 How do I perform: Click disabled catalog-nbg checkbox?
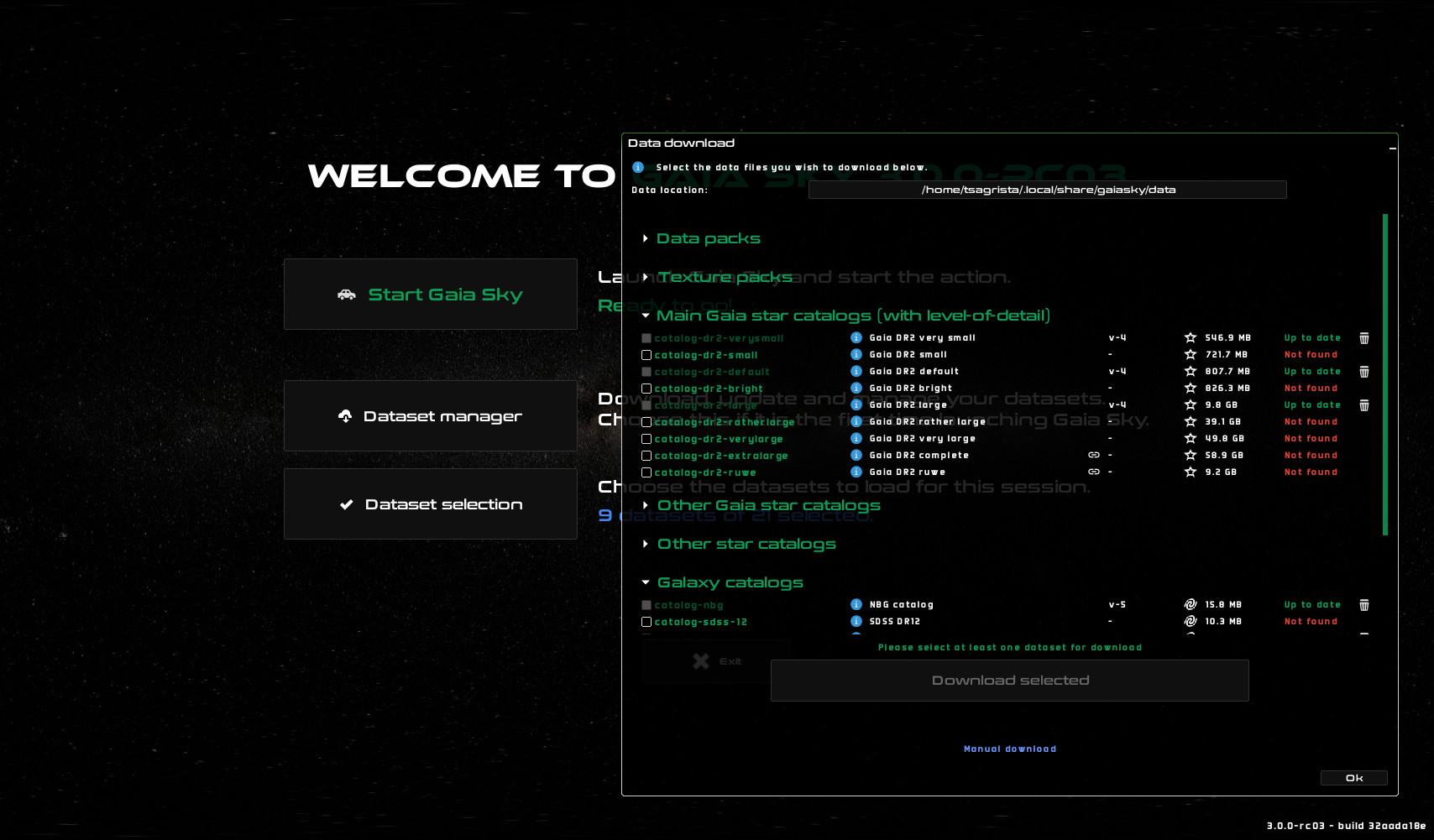(x=646, y=605)
